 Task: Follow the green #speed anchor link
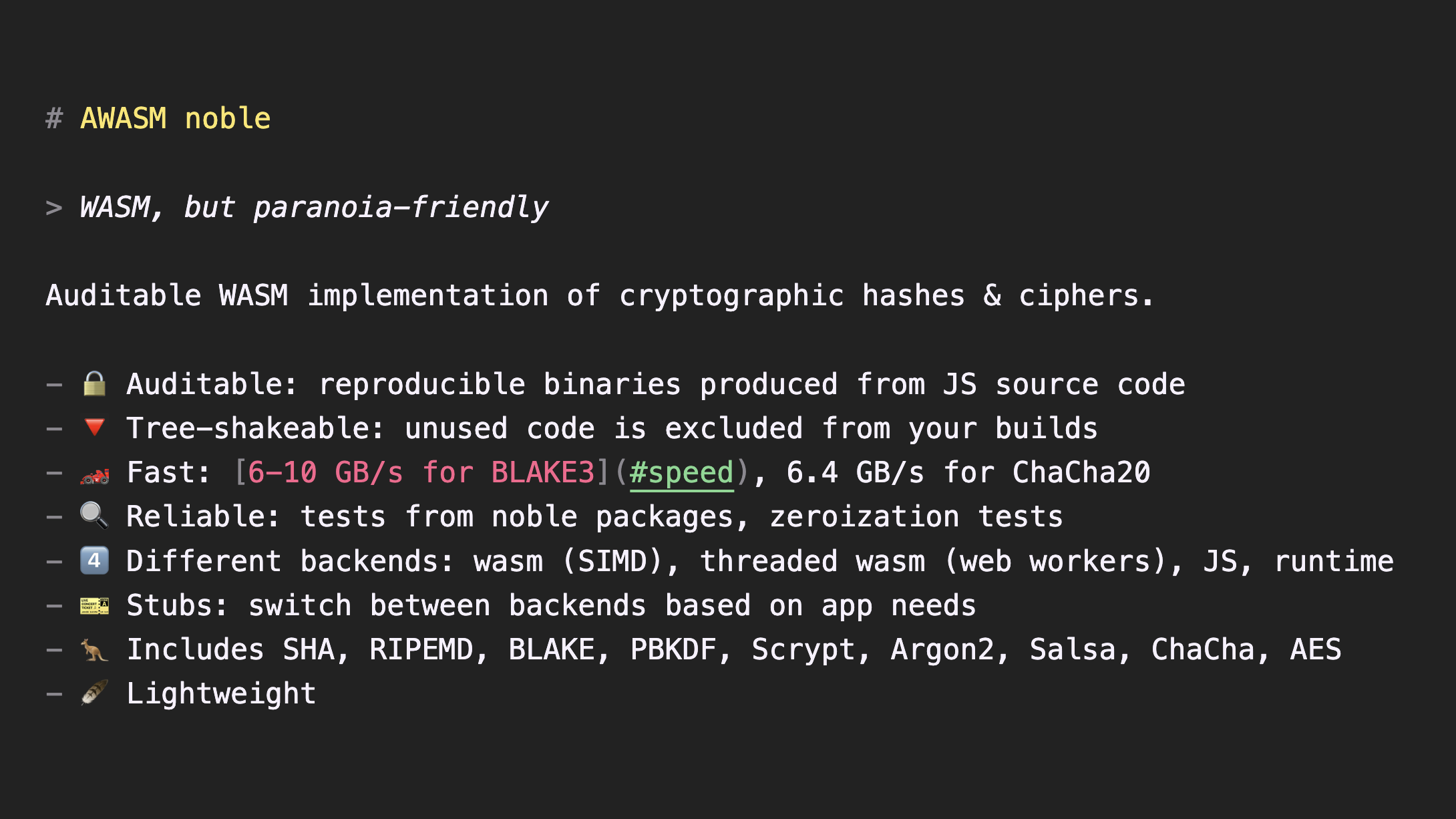click(681, 473)
